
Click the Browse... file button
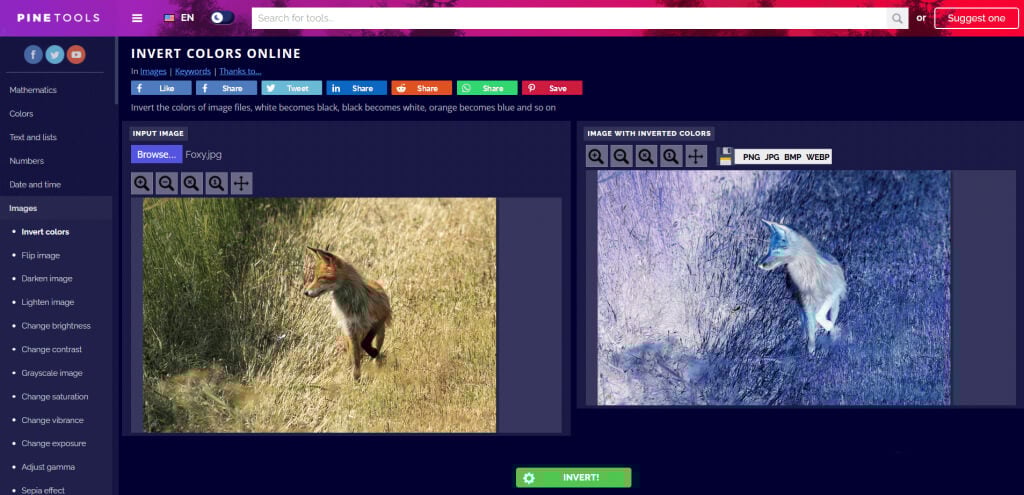pos(156,154)
